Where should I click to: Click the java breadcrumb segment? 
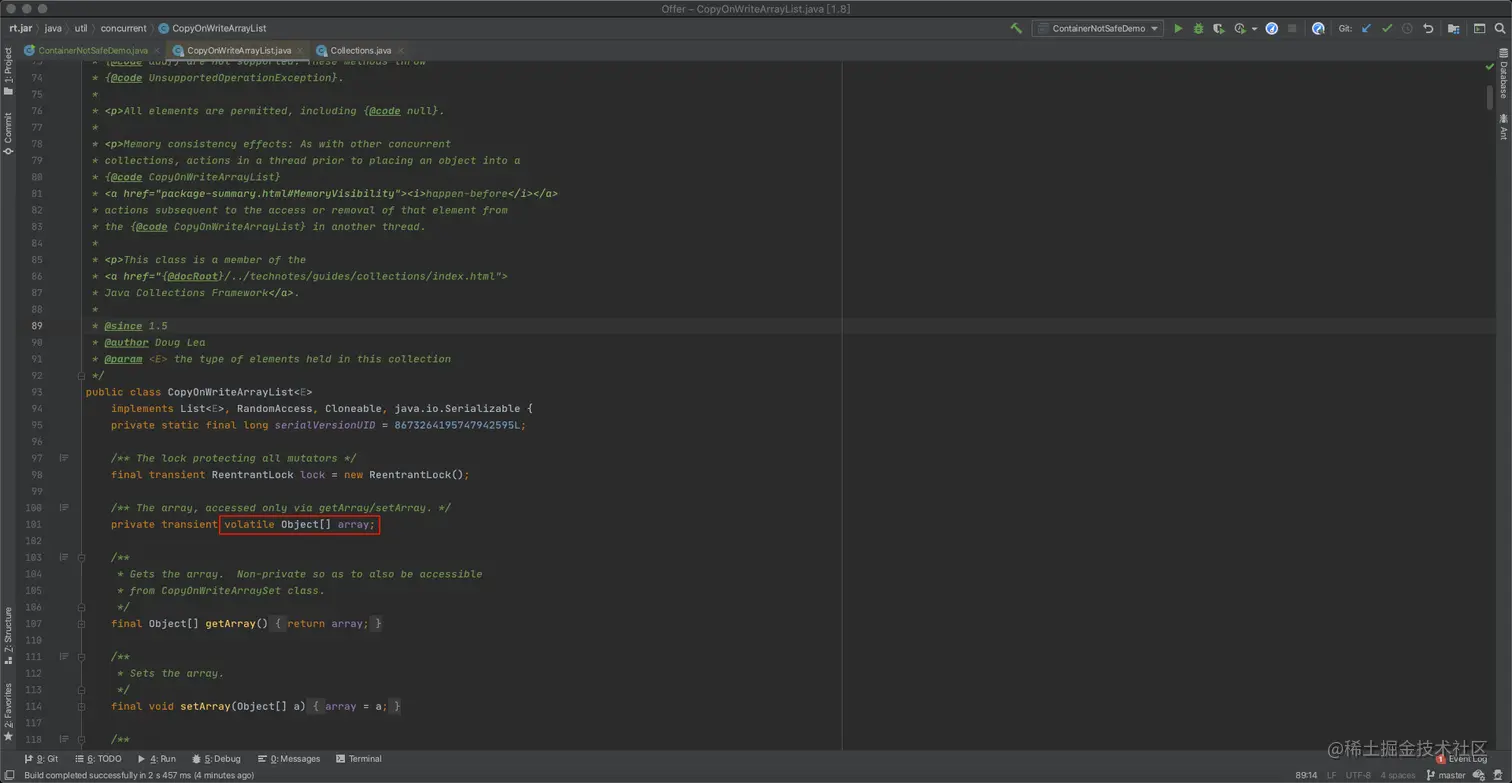click(53, 29)
